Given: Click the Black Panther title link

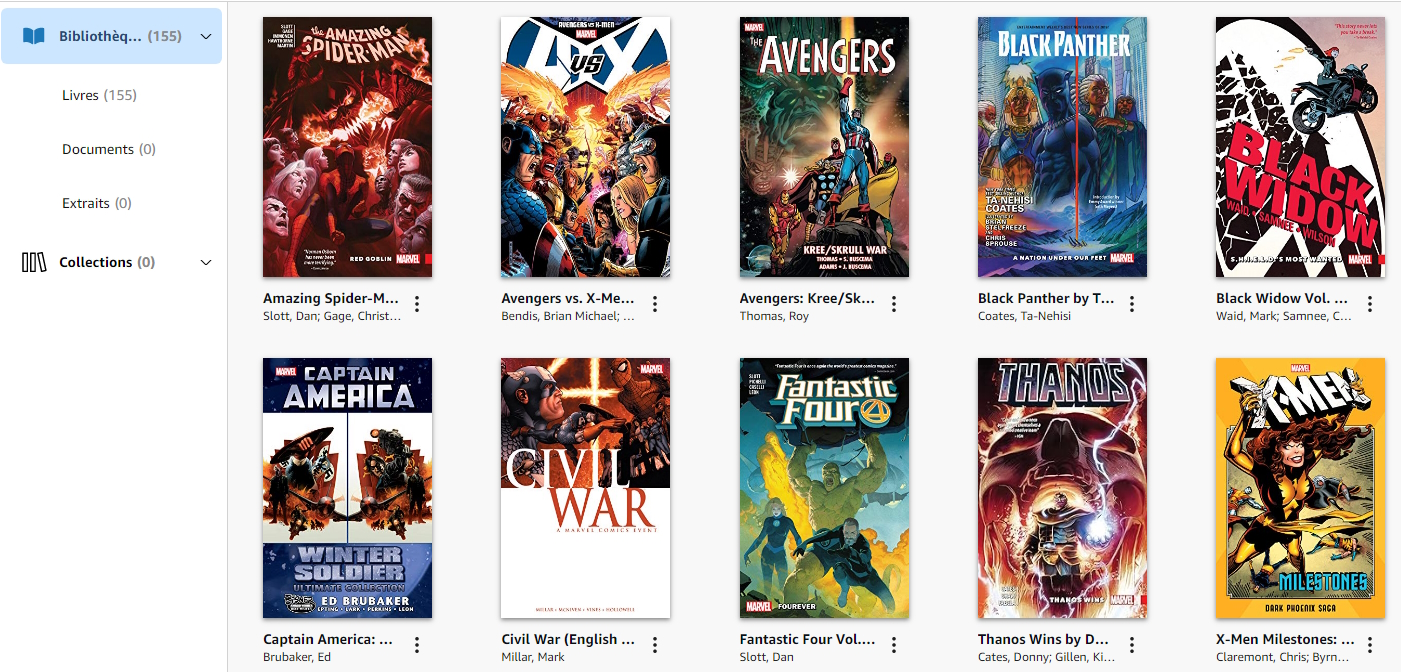Looking at the screenshot, I should (1046, 298).
